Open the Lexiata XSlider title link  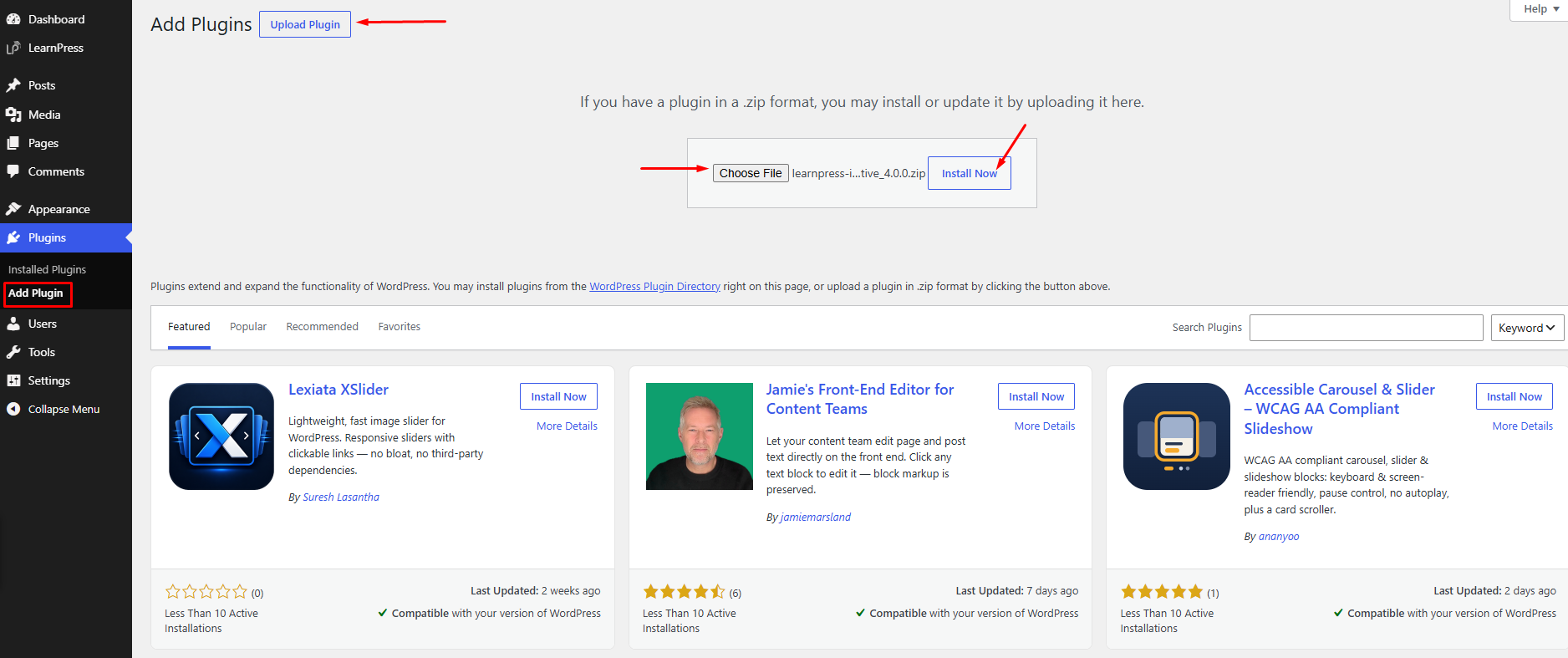point(339,390)
